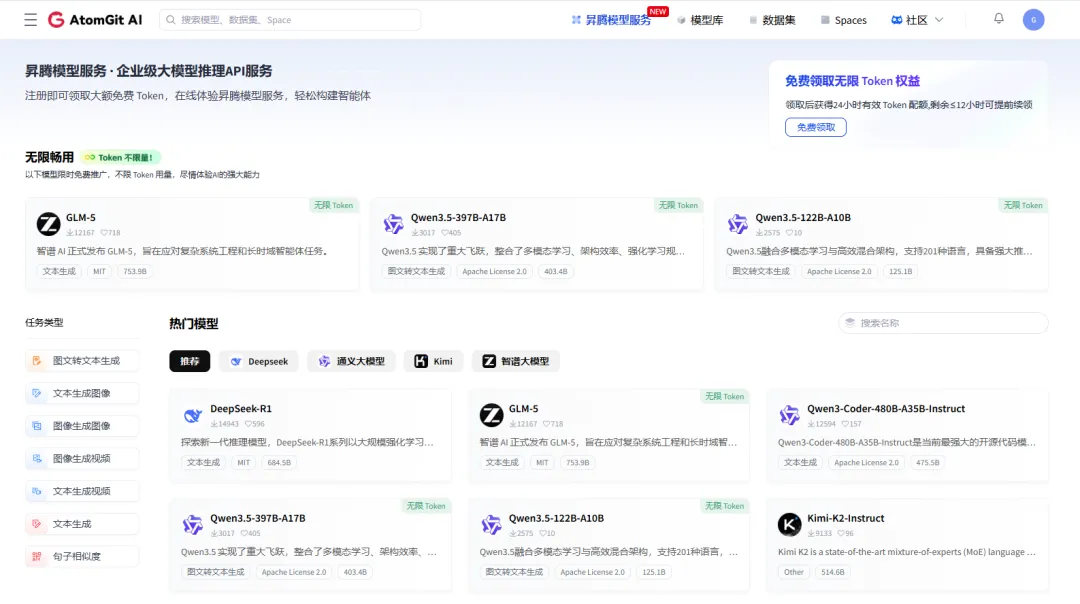The height and width of the screenshot is (604, 1080).
Task: Click the GLM-5 logo in the unlimited section
Action: point(48,224)
